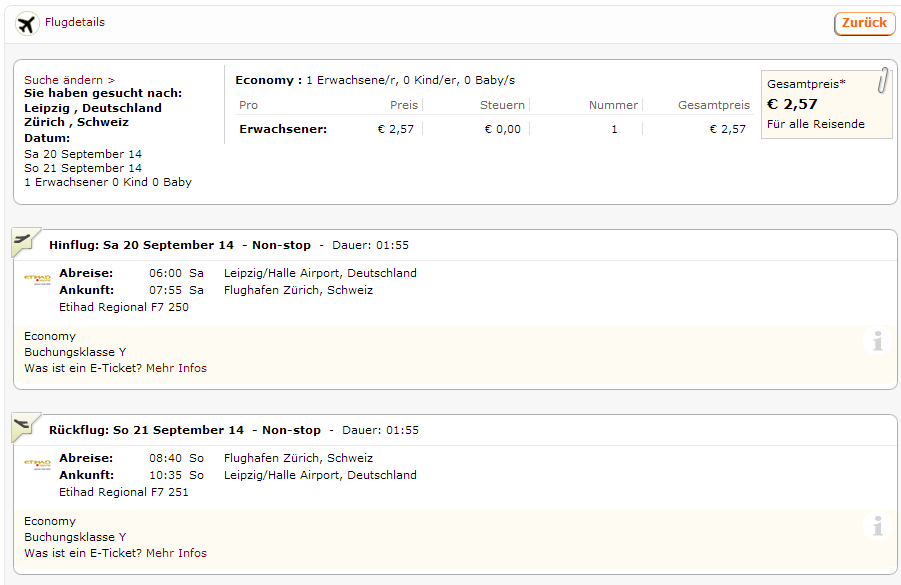Open the info icon for the Rückflug fare
The image size is (901, 585).
click(877, 526)
